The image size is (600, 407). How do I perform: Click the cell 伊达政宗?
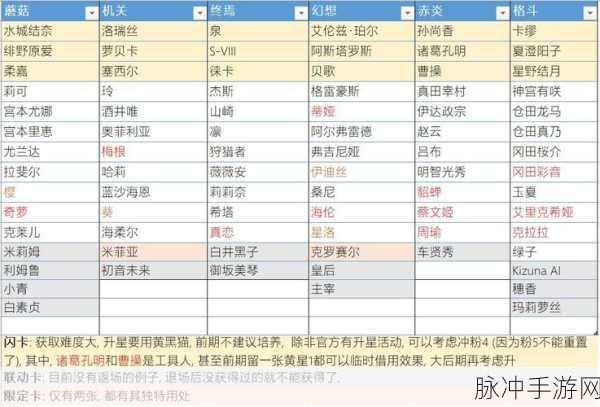point(463,112)
